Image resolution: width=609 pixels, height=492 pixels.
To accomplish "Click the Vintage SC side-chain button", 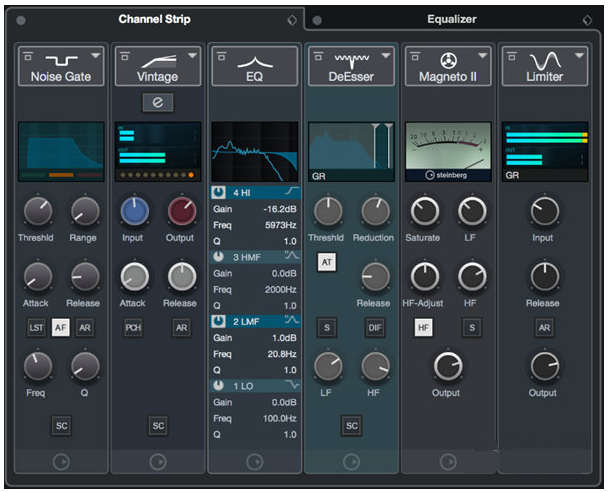I will (158, 426).
